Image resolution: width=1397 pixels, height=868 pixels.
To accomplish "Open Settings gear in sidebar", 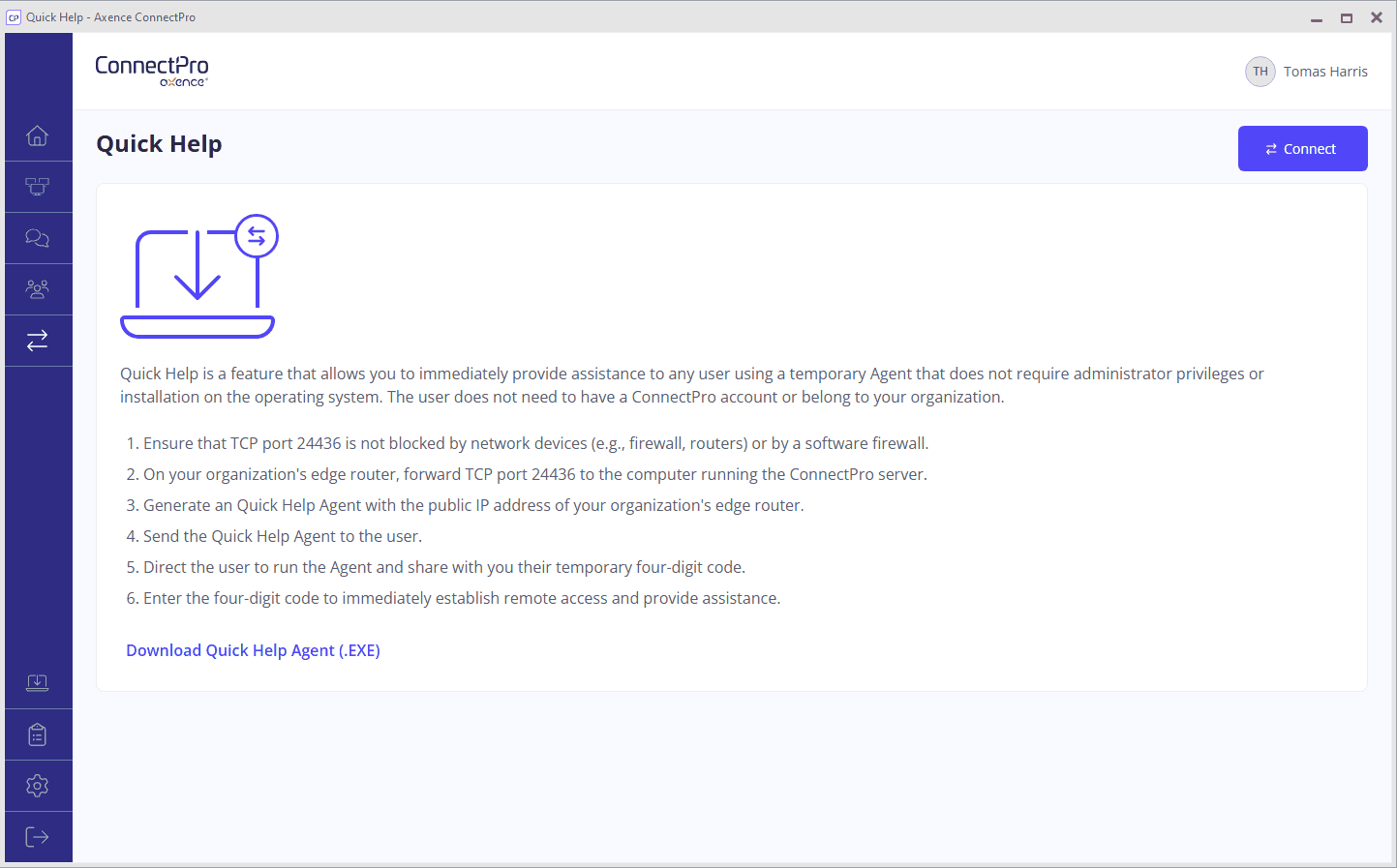I will pos(38,786).
